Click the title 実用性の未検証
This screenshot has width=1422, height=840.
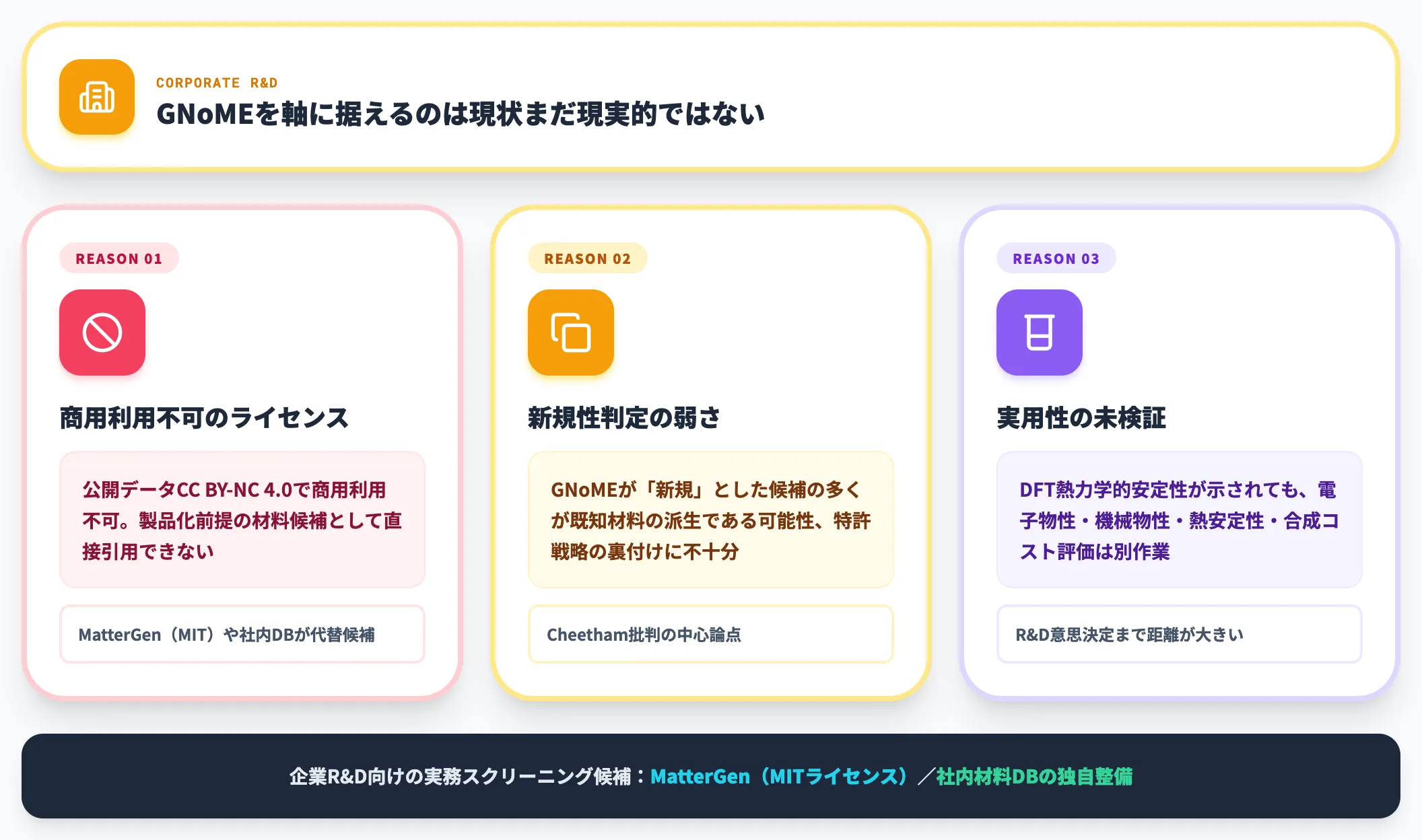click(x=1081, y=417)
